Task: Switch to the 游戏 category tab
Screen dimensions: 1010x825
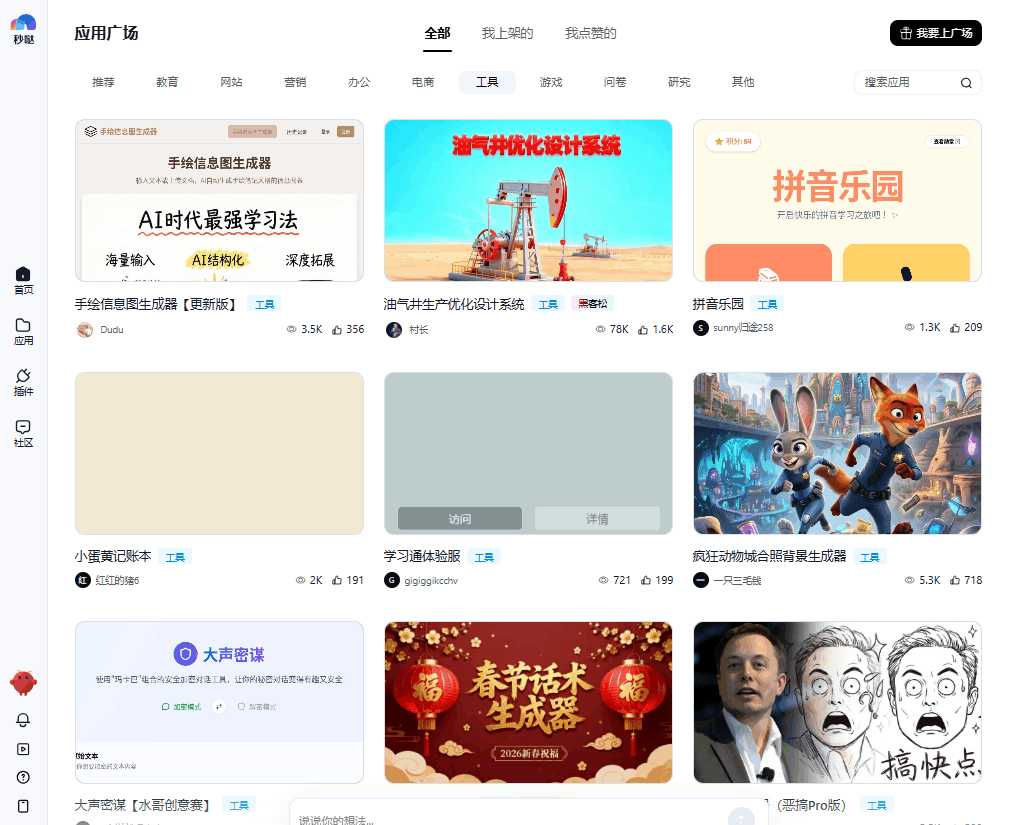Action: coord(550,82)
